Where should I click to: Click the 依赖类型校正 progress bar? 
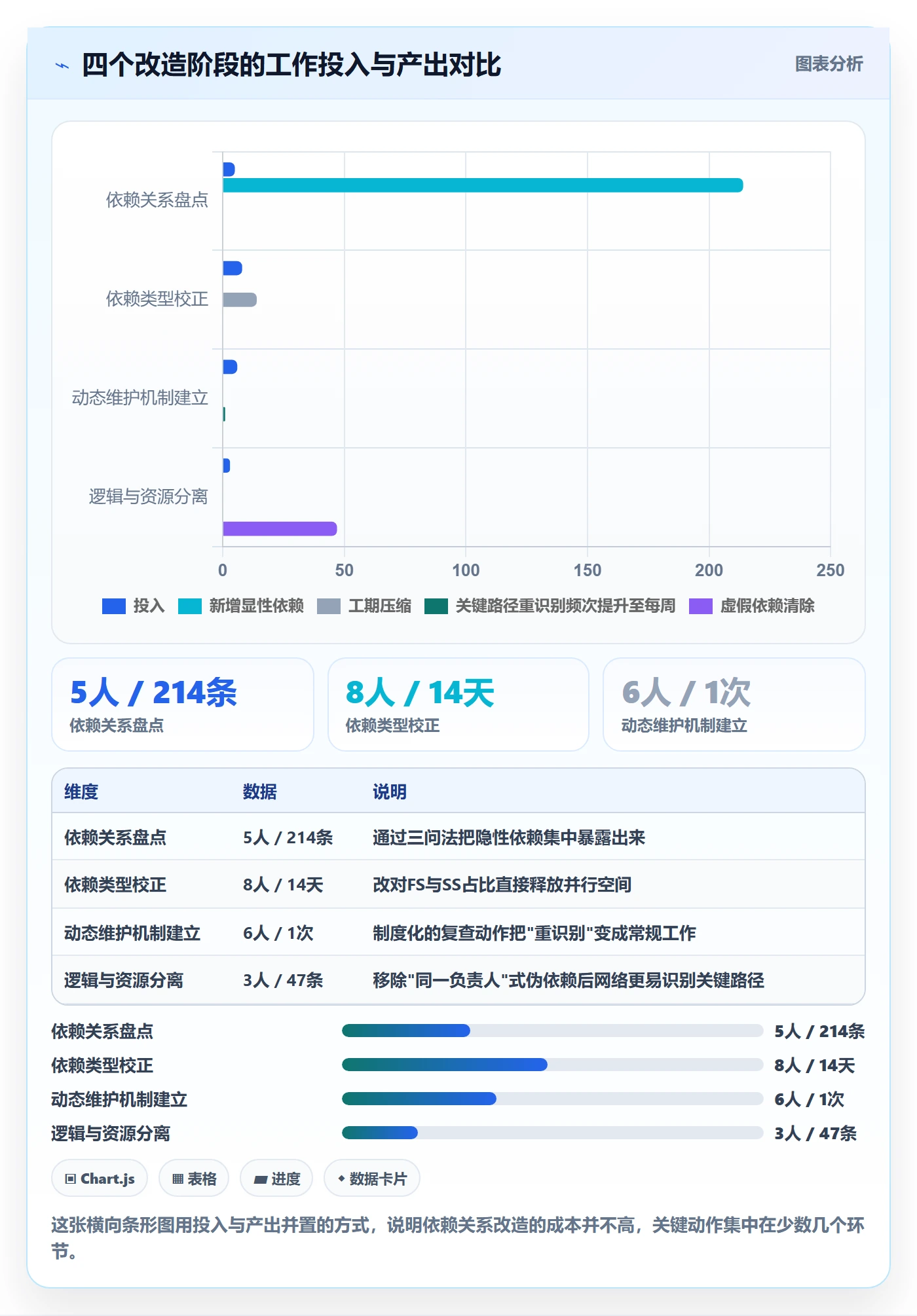552,1065
